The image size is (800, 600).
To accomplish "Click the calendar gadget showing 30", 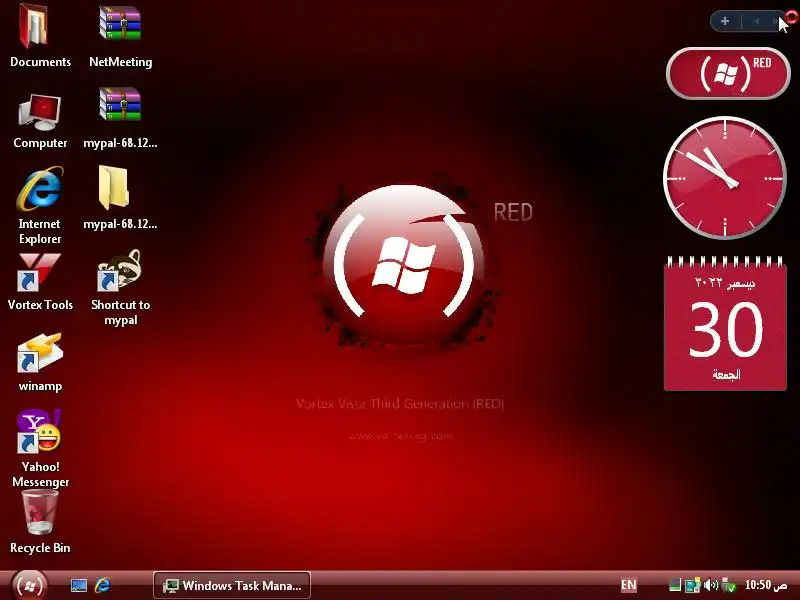I will 725,324.
